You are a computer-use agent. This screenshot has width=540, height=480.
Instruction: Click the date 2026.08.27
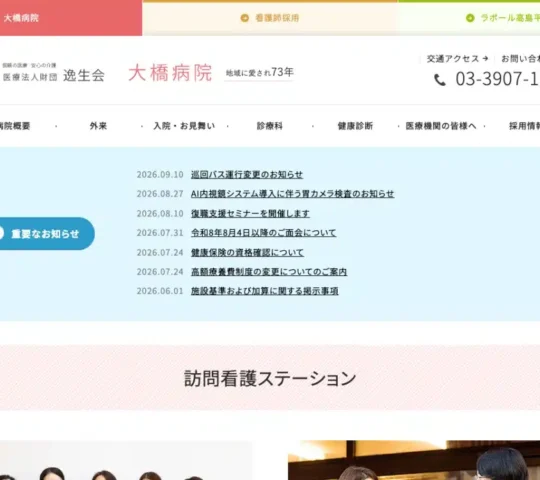coord(160,194)
